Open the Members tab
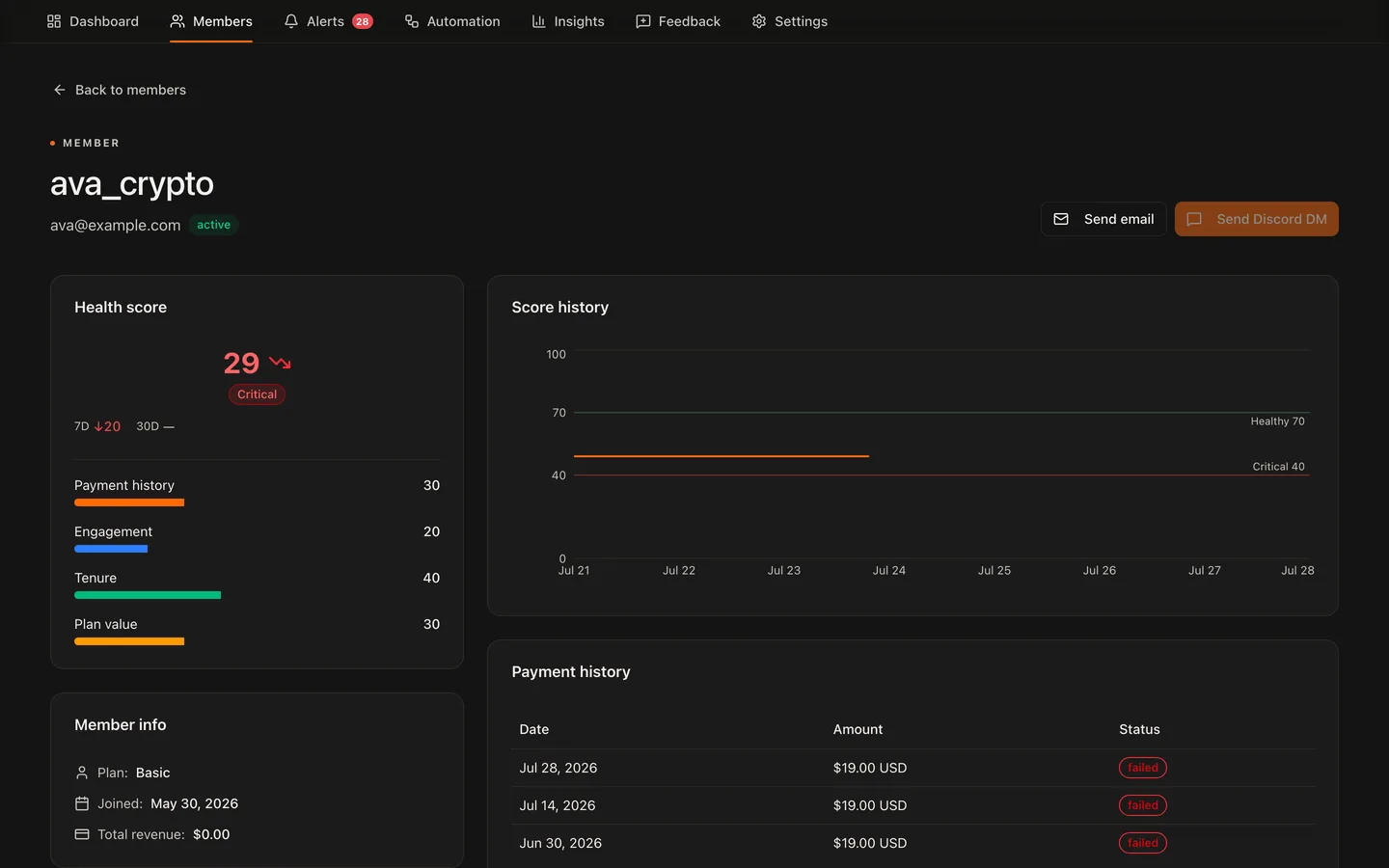Image resolution: width=1389 pixels, height=868 pixels. [x=211, y=21]
